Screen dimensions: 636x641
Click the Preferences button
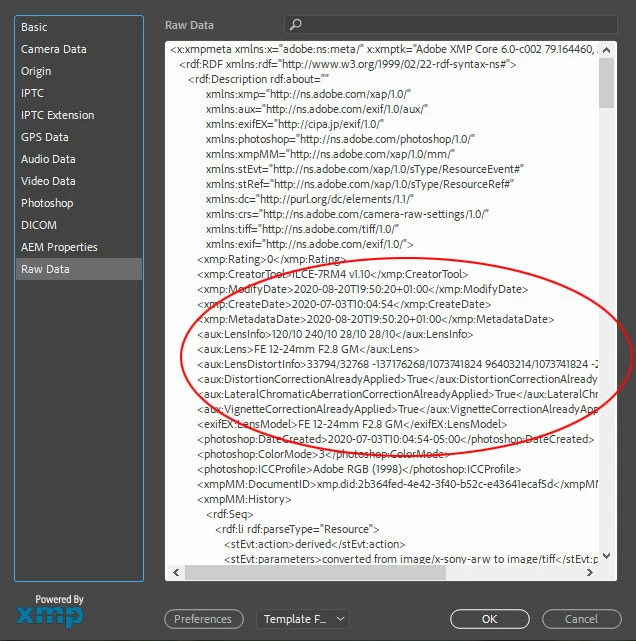[204, 619]
